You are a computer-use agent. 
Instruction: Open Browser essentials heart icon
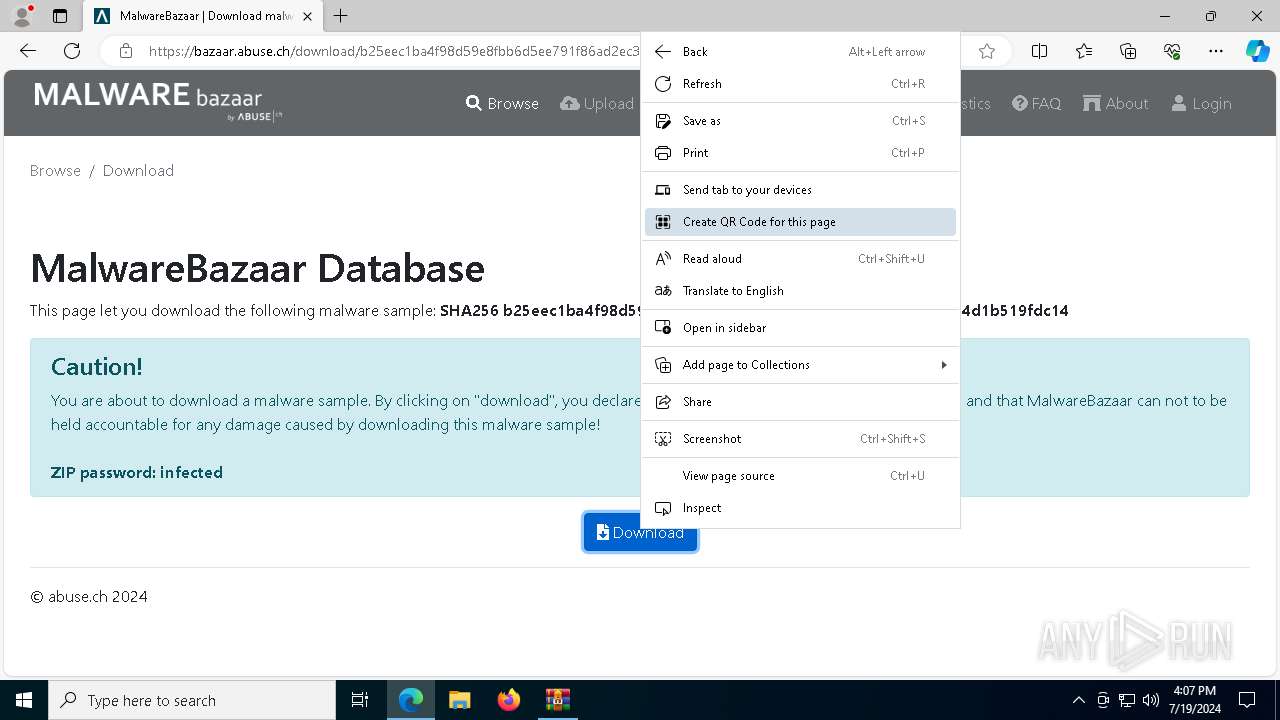click(x=1172, y=51)
